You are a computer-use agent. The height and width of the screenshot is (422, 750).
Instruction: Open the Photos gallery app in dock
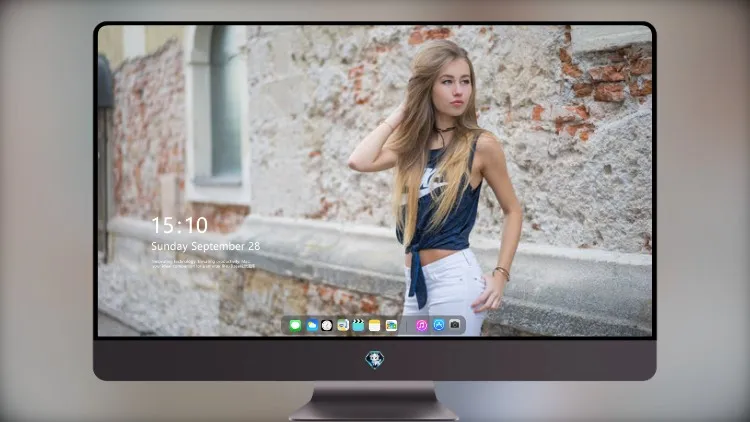391,326
